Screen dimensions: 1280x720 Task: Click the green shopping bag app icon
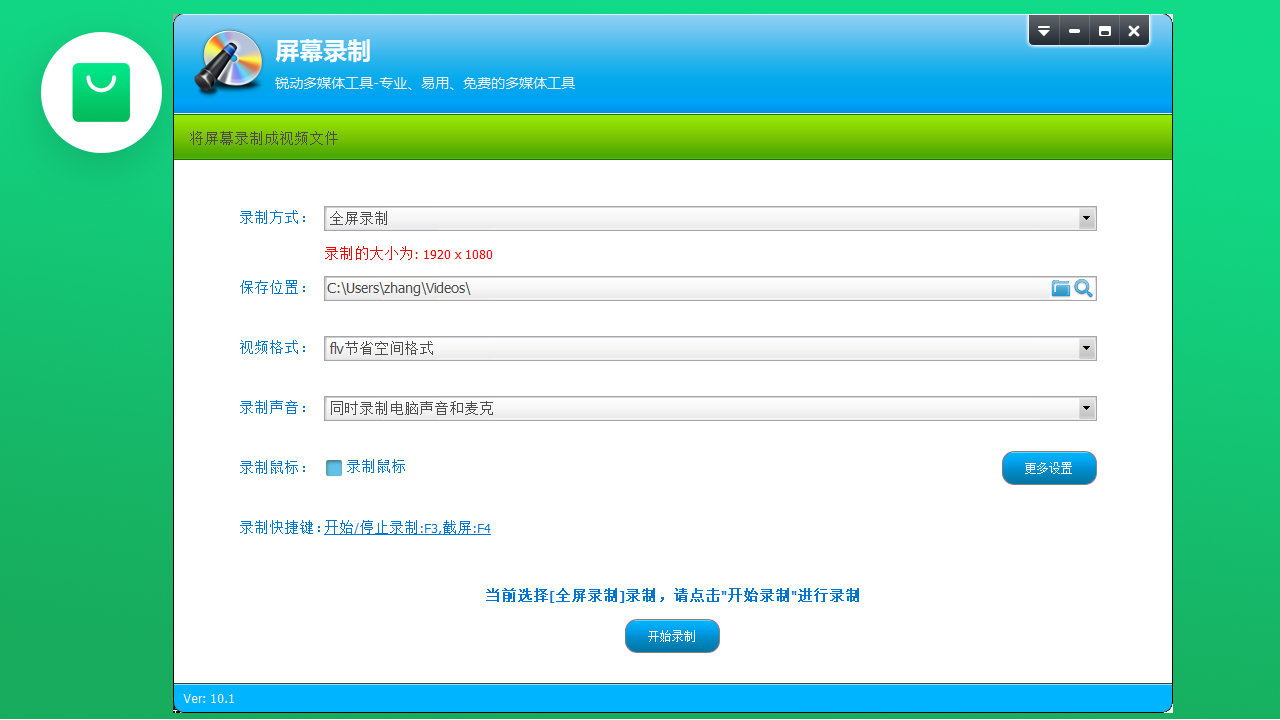coord(100,92)
